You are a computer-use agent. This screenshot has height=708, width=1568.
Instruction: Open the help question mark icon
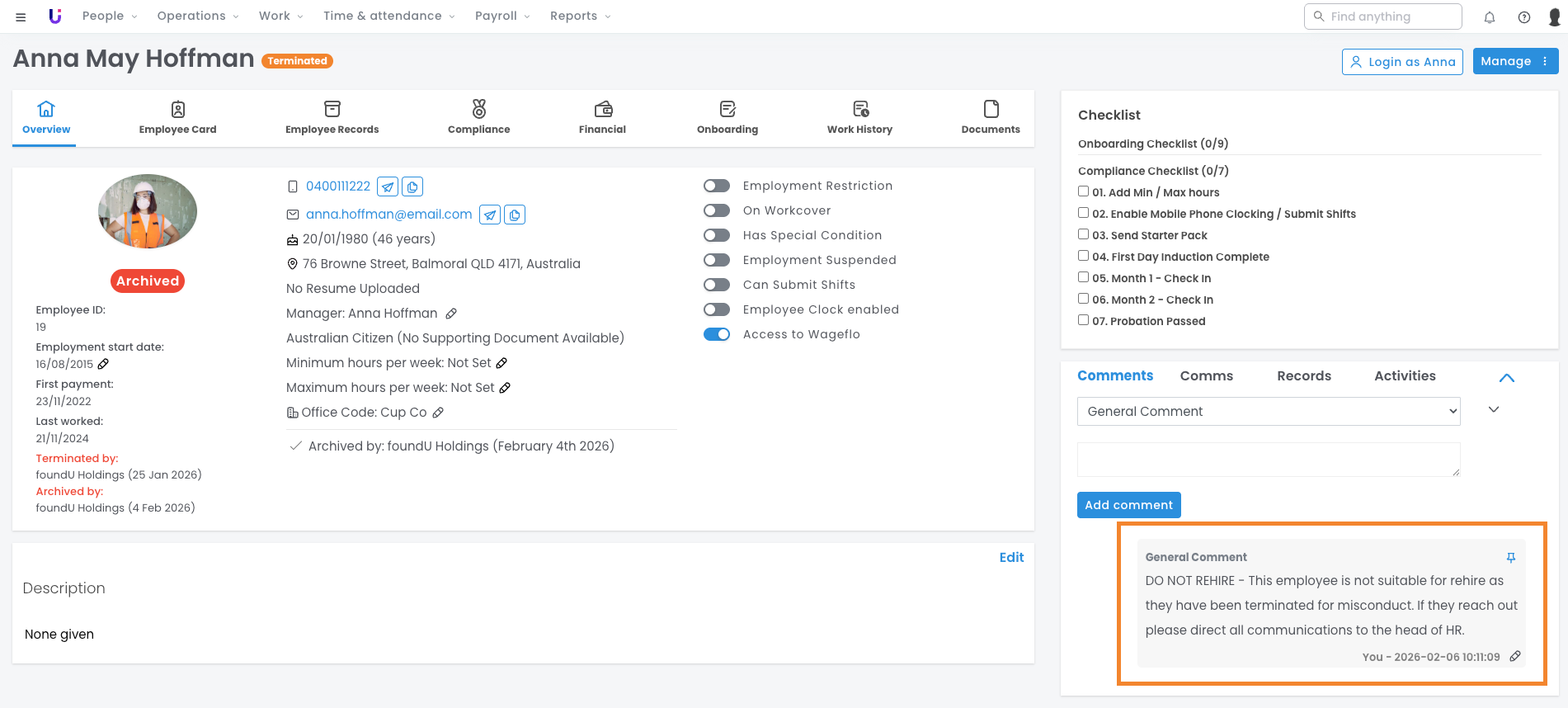[1524, 17]
